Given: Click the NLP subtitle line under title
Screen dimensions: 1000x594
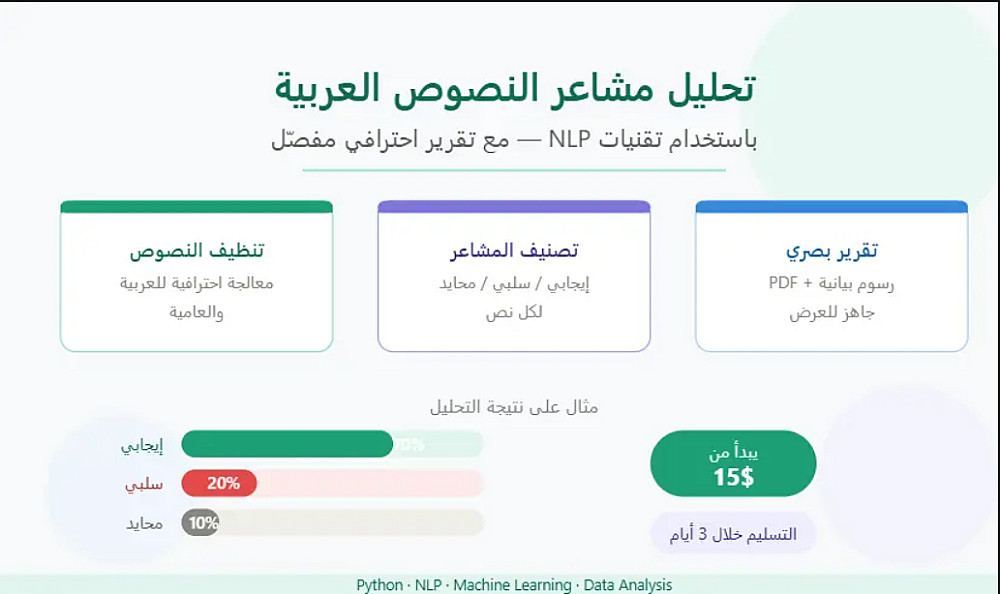Looking at the screenshot, I should (x=514, y=139).
